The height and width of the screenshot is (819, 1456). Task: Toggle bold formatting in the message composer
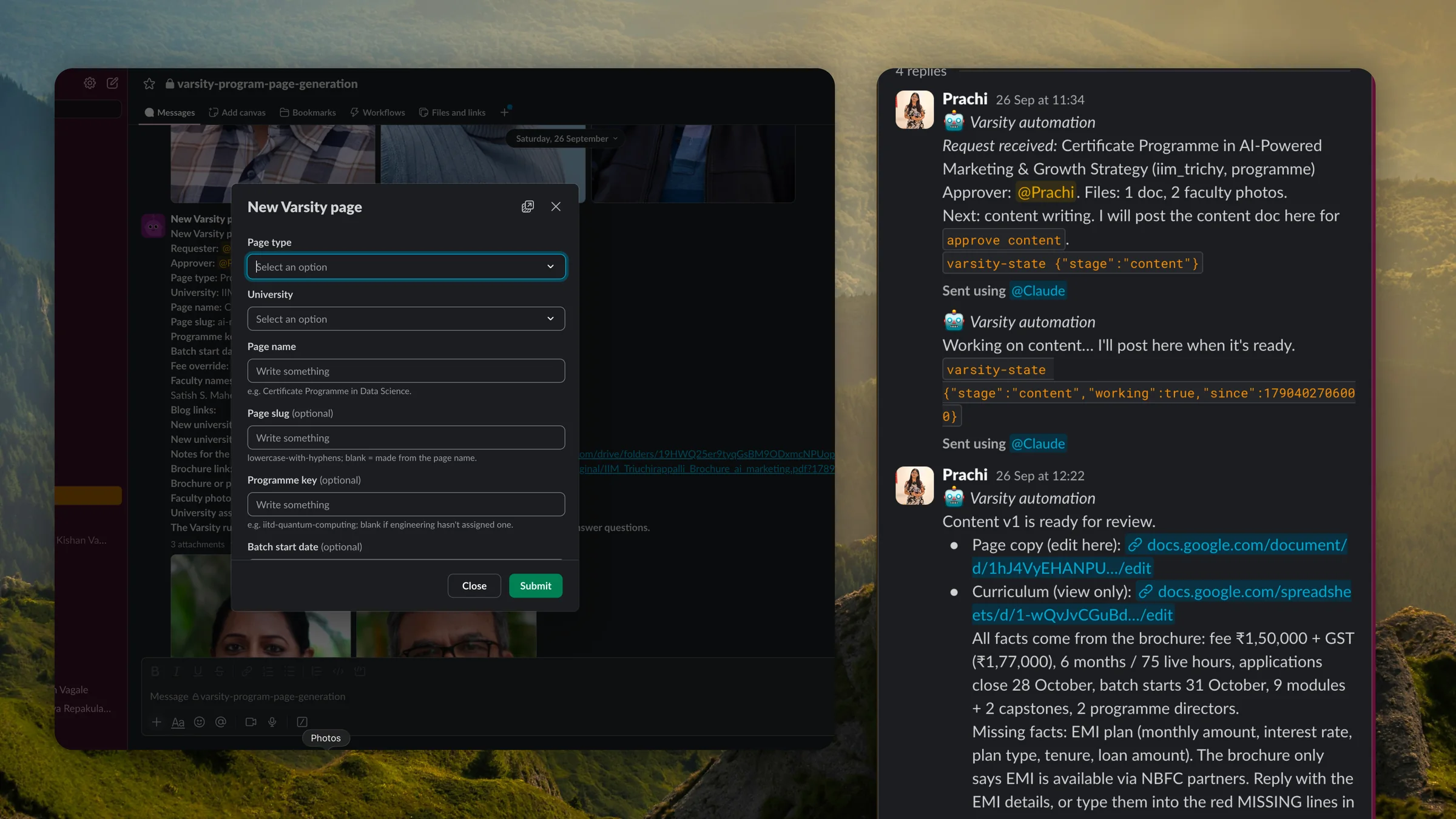tap(155, 671)
